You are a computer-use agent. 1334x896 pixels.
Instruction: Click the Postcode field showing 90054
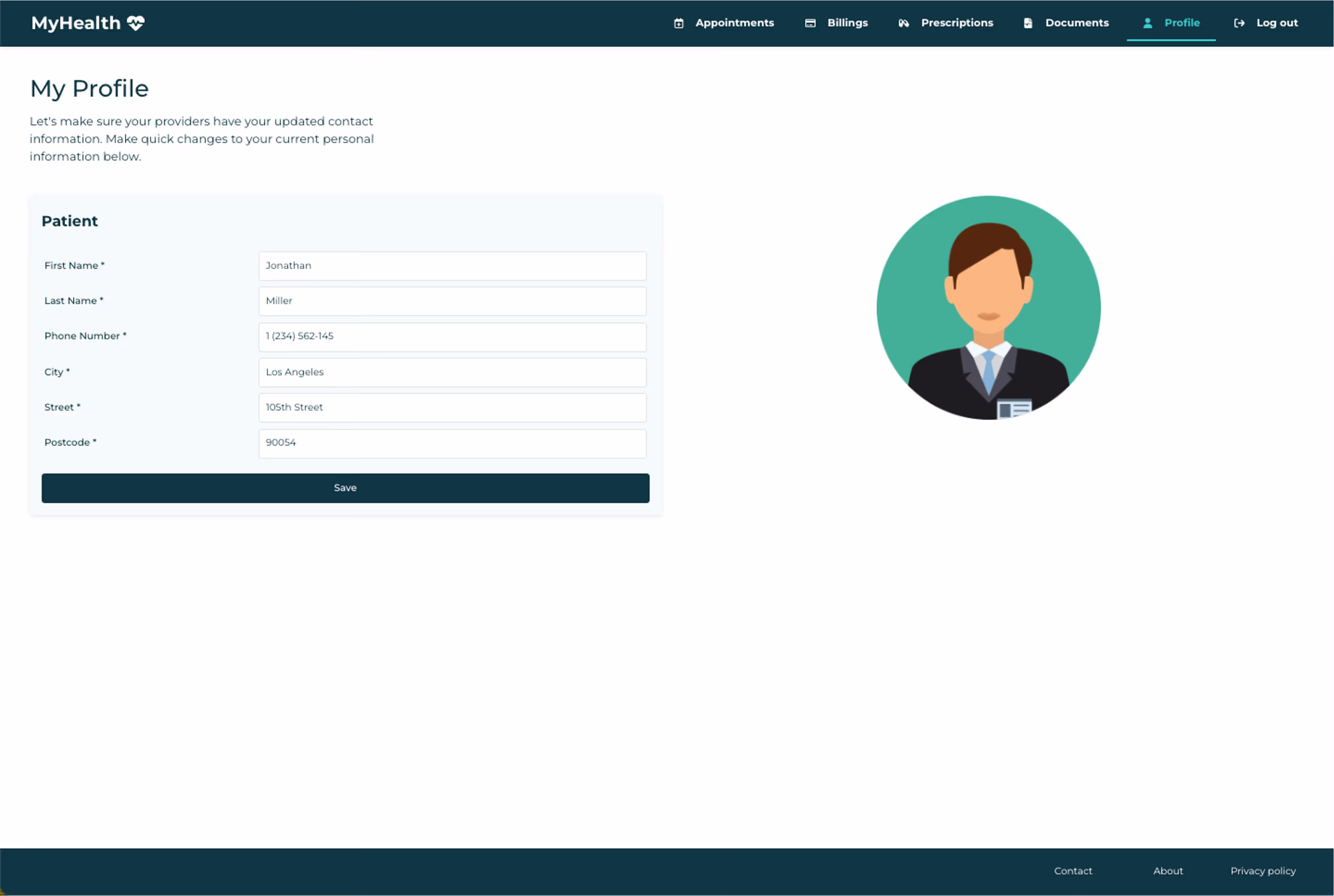452,443
